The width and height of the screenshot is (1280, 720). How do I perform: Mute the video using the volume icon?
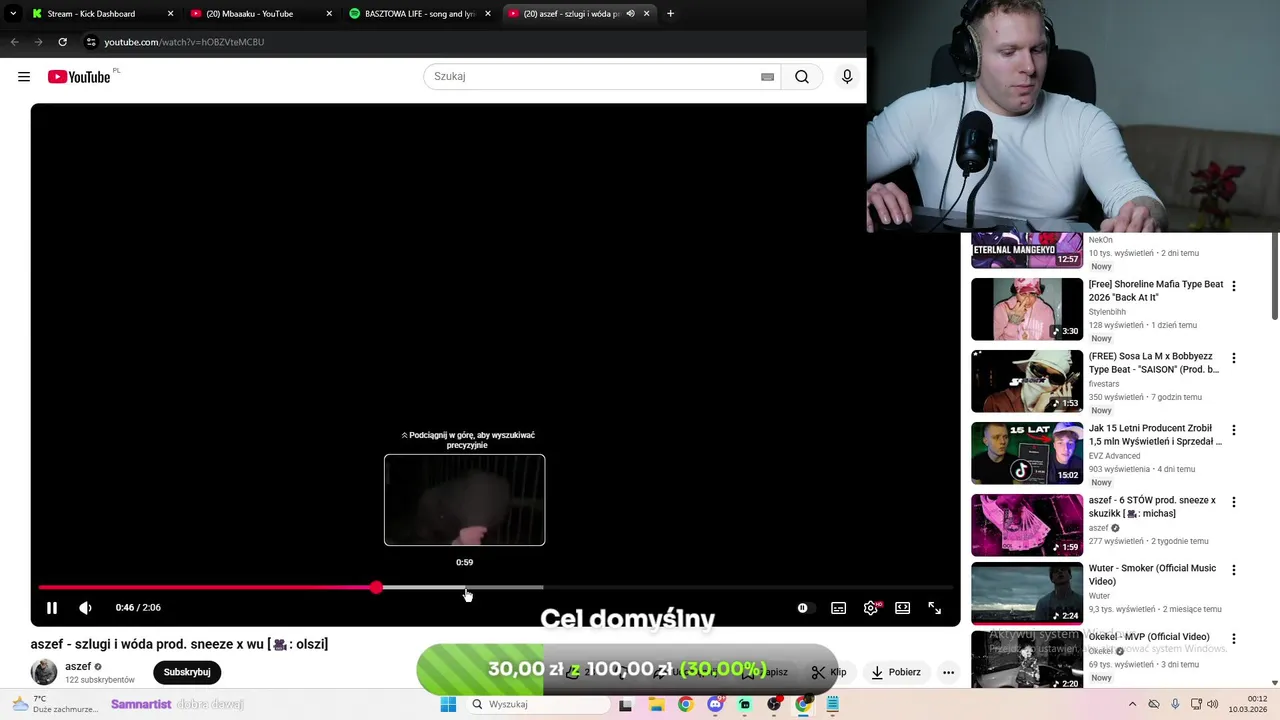(x=85, y=608)
